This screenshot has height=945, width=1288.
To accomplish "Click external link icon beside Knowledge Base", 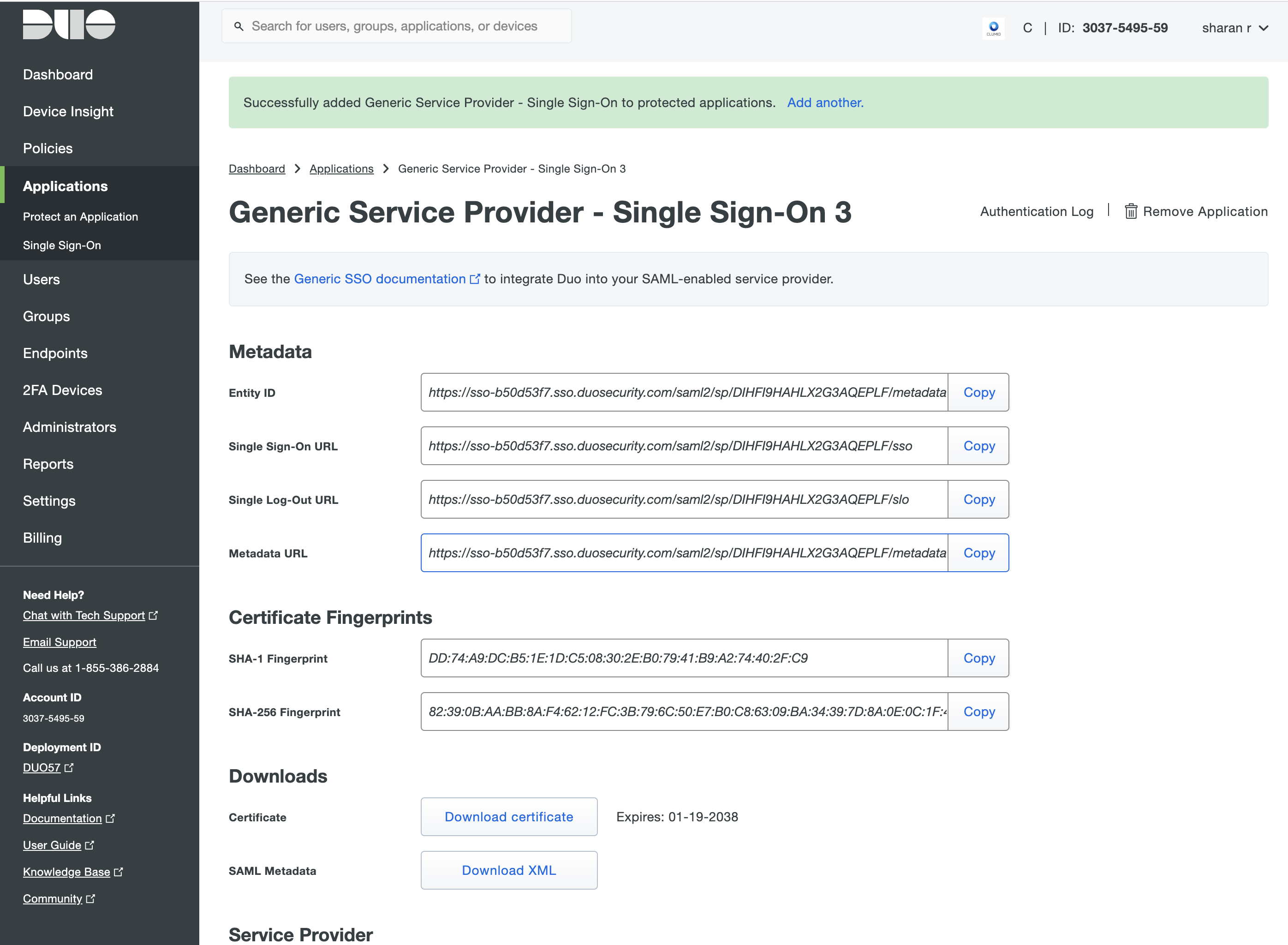I will pyautogui.click(x=119, y=872).
